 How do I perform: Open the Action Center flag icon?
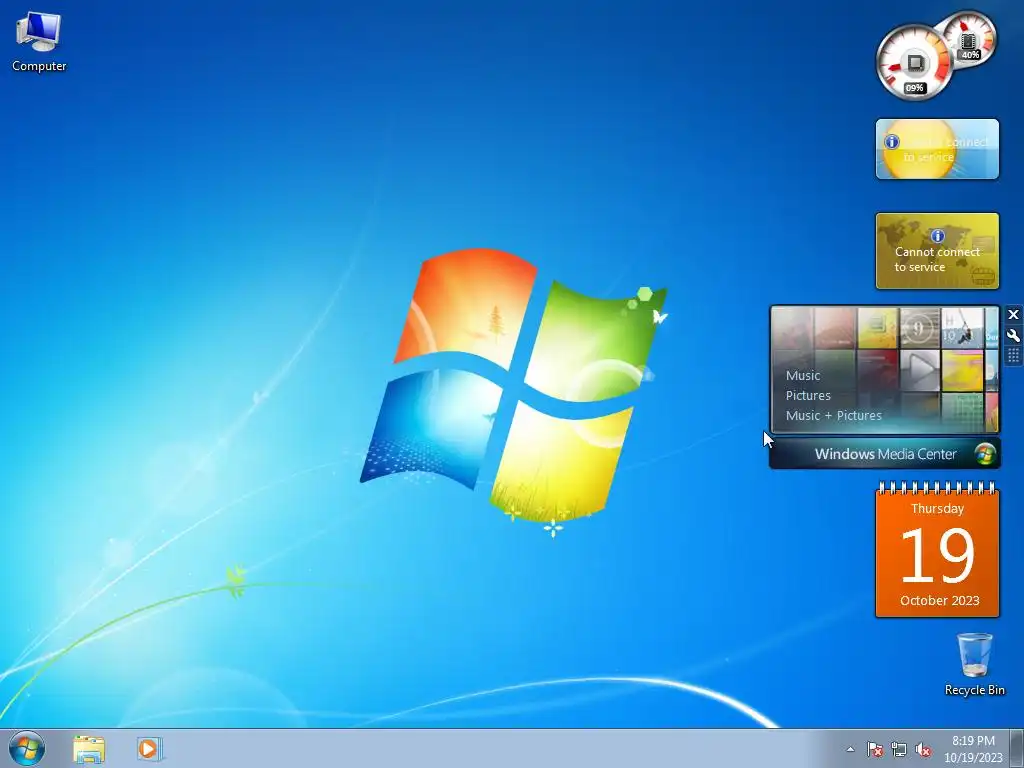(x=874, y=749)
